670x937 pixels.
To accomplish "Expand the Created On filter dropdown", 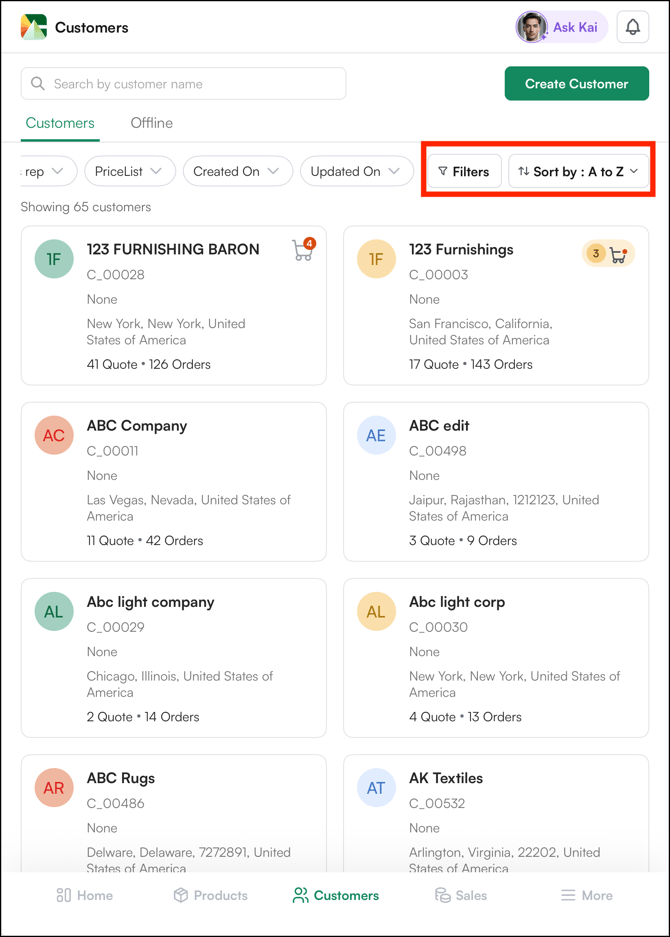I will pos(237,171).
